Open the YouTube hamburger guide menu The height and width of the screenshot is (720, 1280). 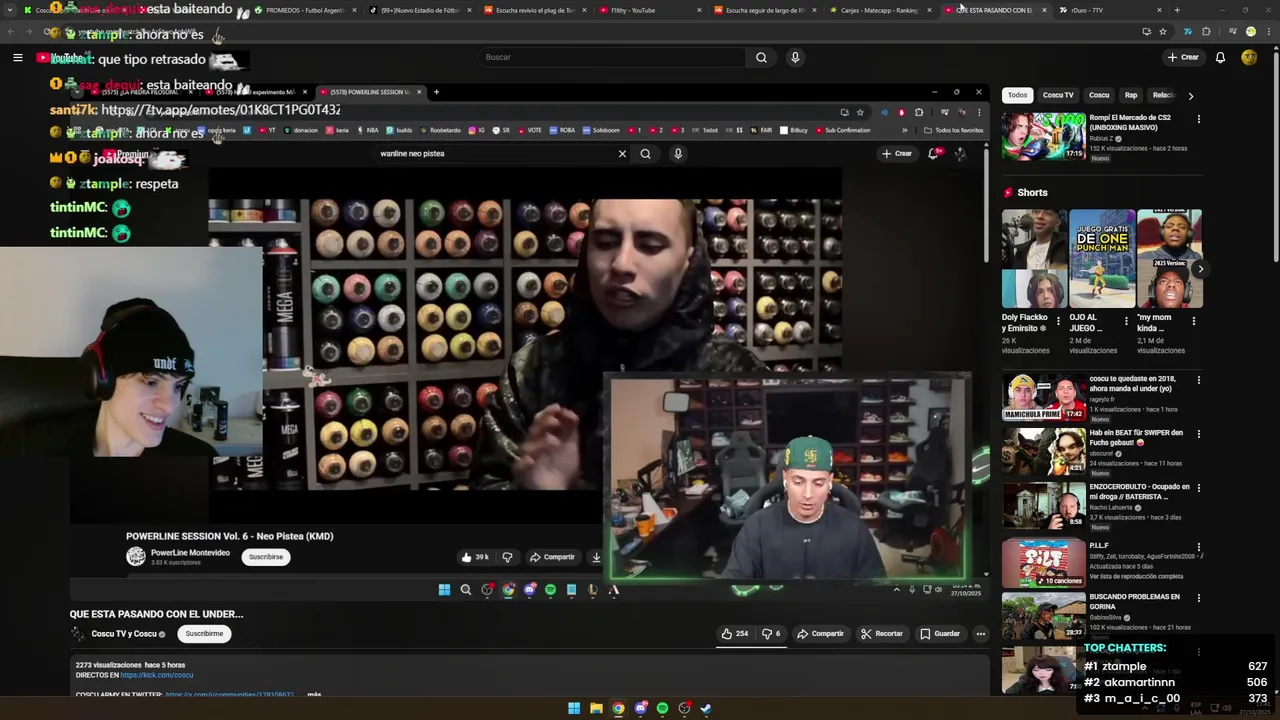(x=17, y=57)
